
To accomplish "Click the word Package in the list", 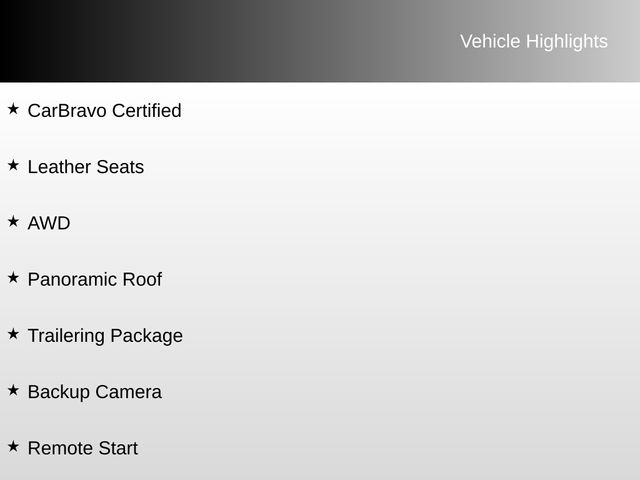I will click(147, 337).
